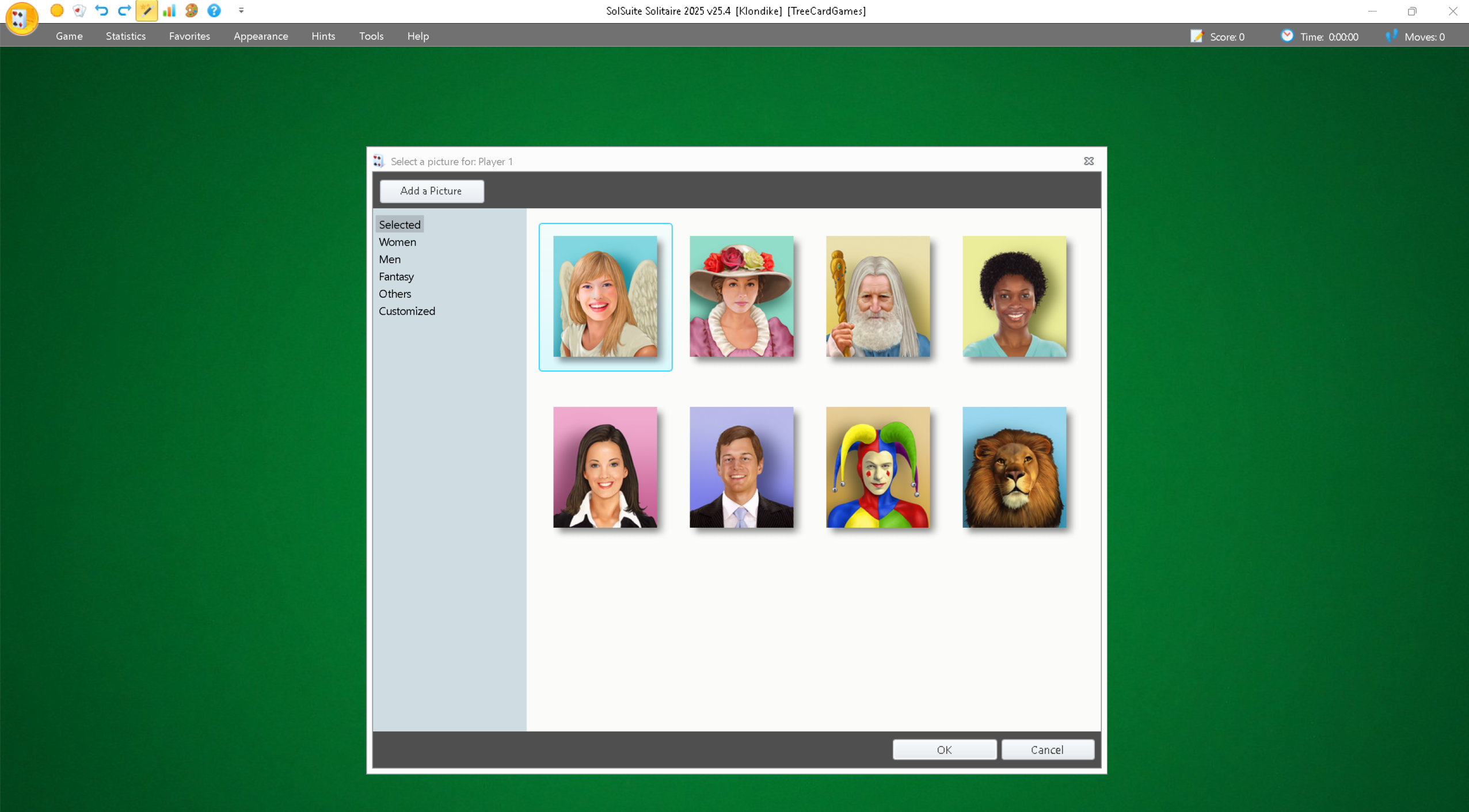This screenshot has width=1469, height=812.
Task: Choose the dark-haired woman on pink background
Action: (605, 467)
